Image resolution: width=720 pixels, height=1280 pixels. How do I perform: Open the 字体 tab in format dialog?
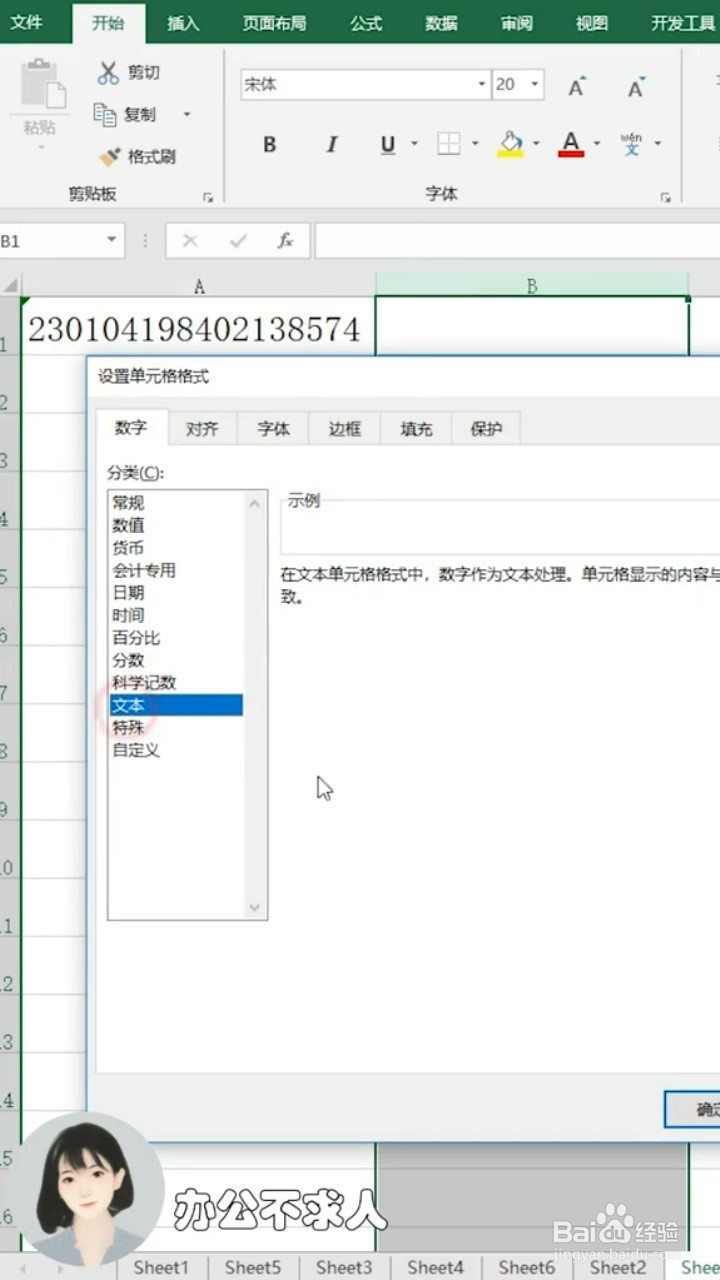click(x=274, y=429)
